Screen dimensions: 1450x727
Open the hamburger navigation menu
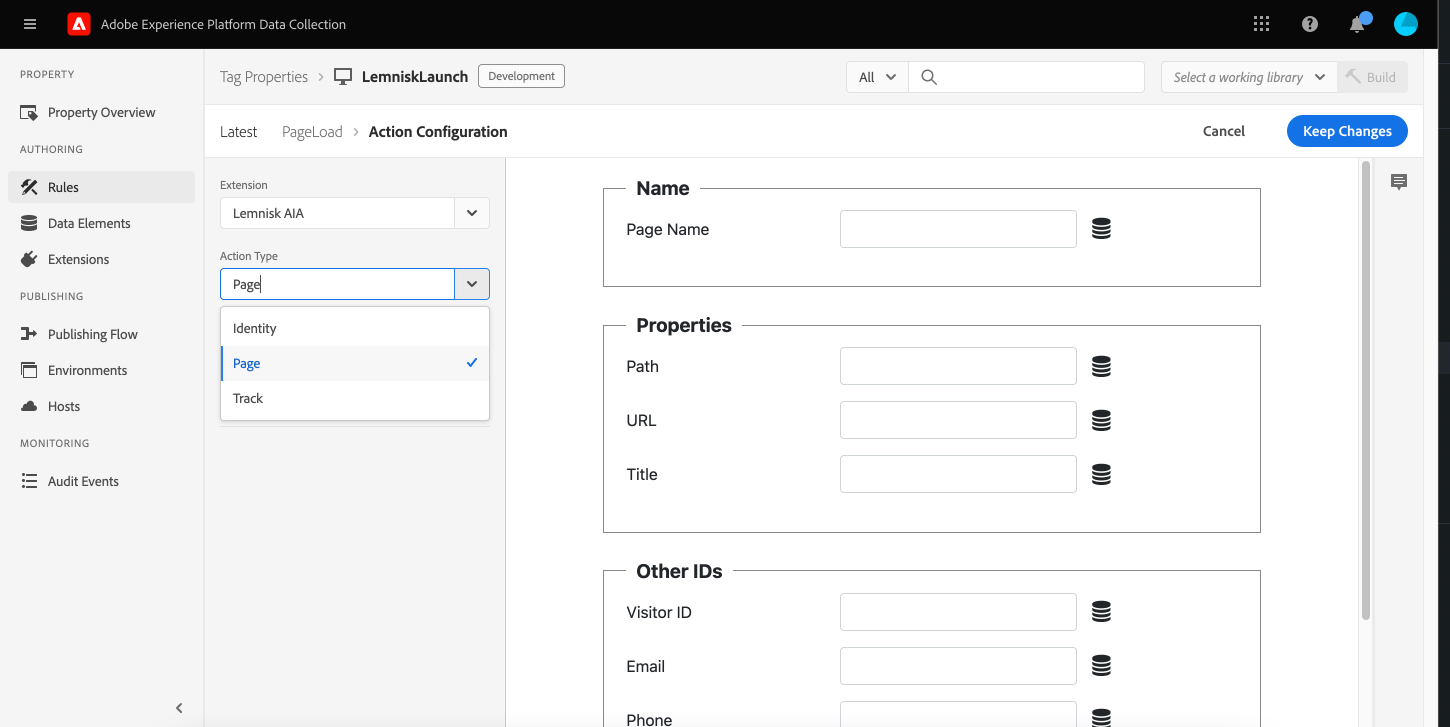(29, 24)
